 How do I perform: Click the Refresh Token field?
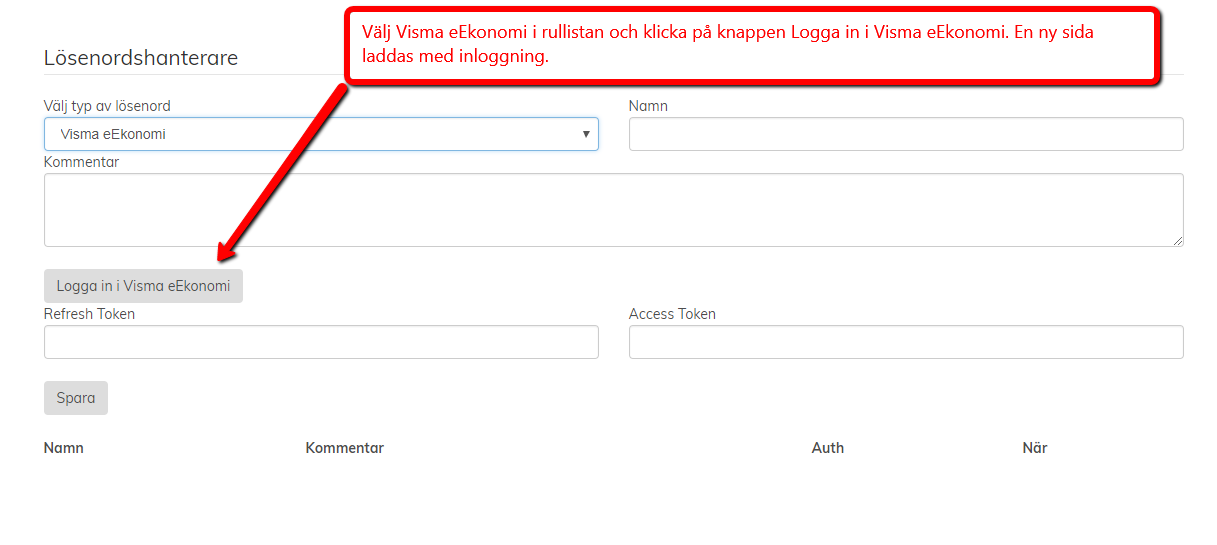click(321, 342)
